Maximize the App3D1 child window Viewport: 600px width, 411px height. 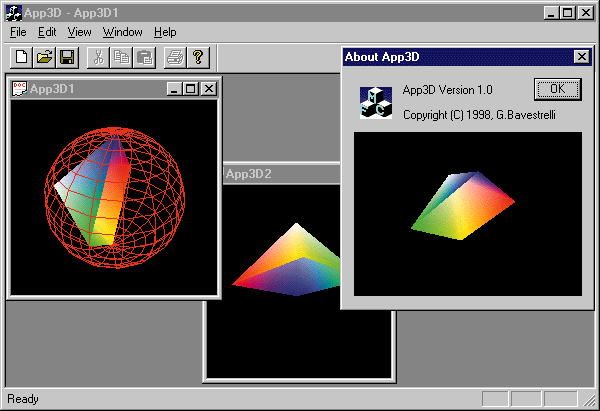pos(192,89)
